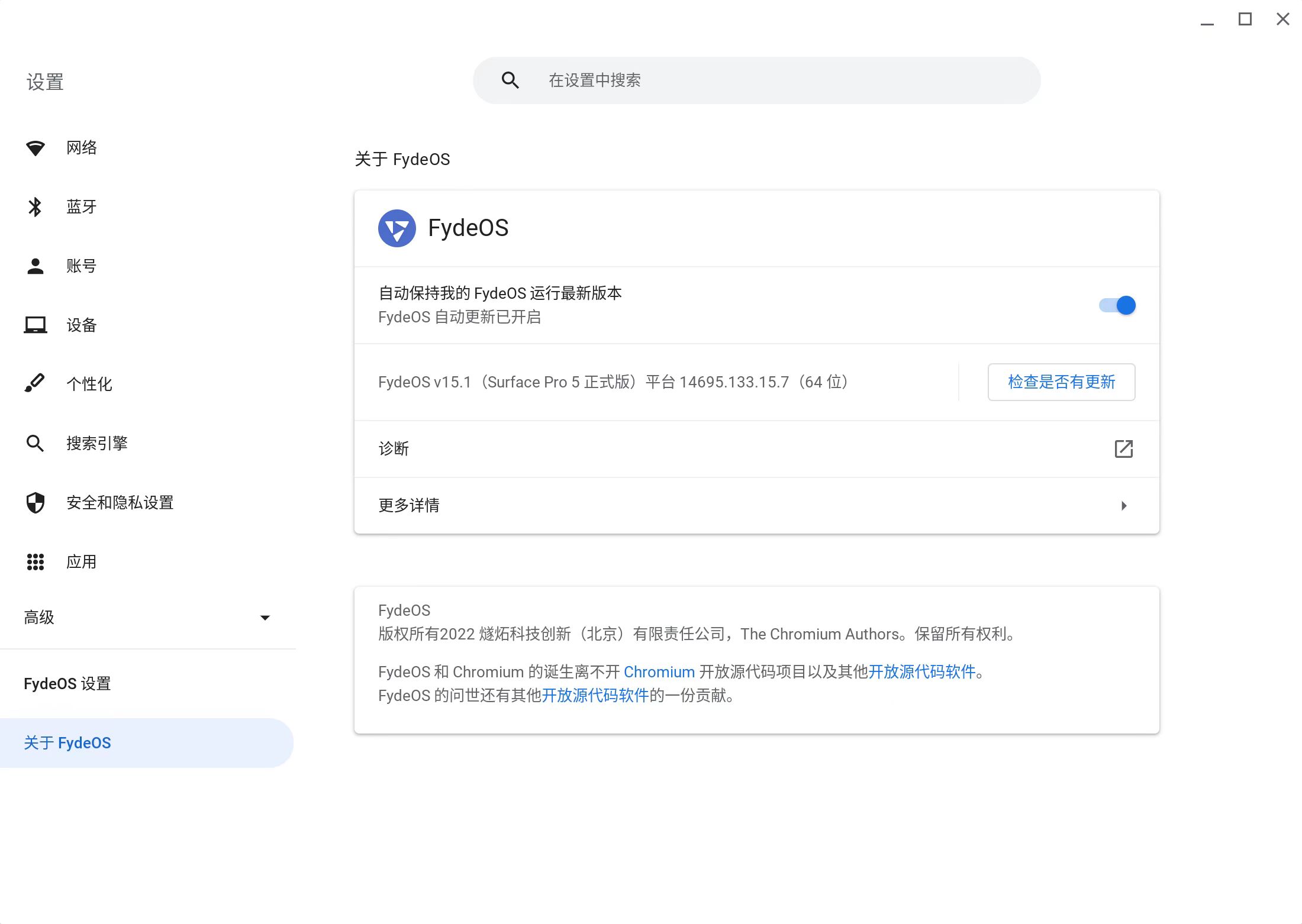
Task: Click the 搜索引擎 magnifier icon
Action: [36, 443]
